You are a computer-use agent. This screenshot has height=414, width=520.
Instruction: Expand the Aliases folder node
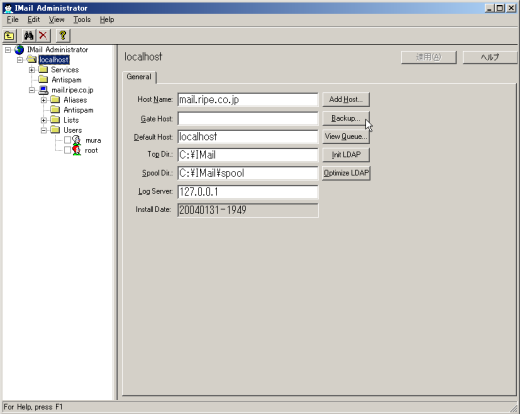[x=44, y=100]
